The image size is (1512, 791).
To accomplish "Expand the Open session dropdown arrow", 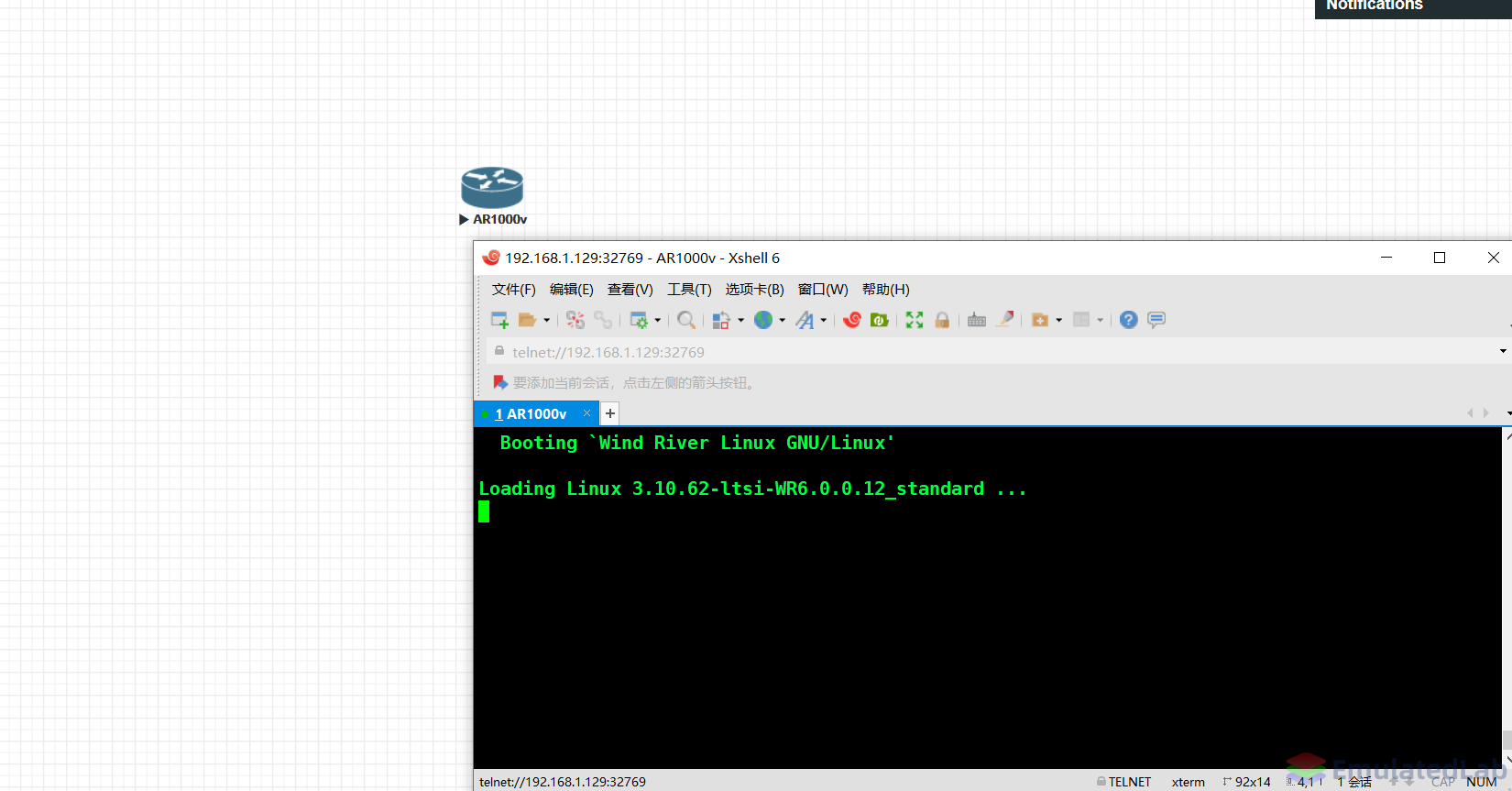I will pos(547,320).
